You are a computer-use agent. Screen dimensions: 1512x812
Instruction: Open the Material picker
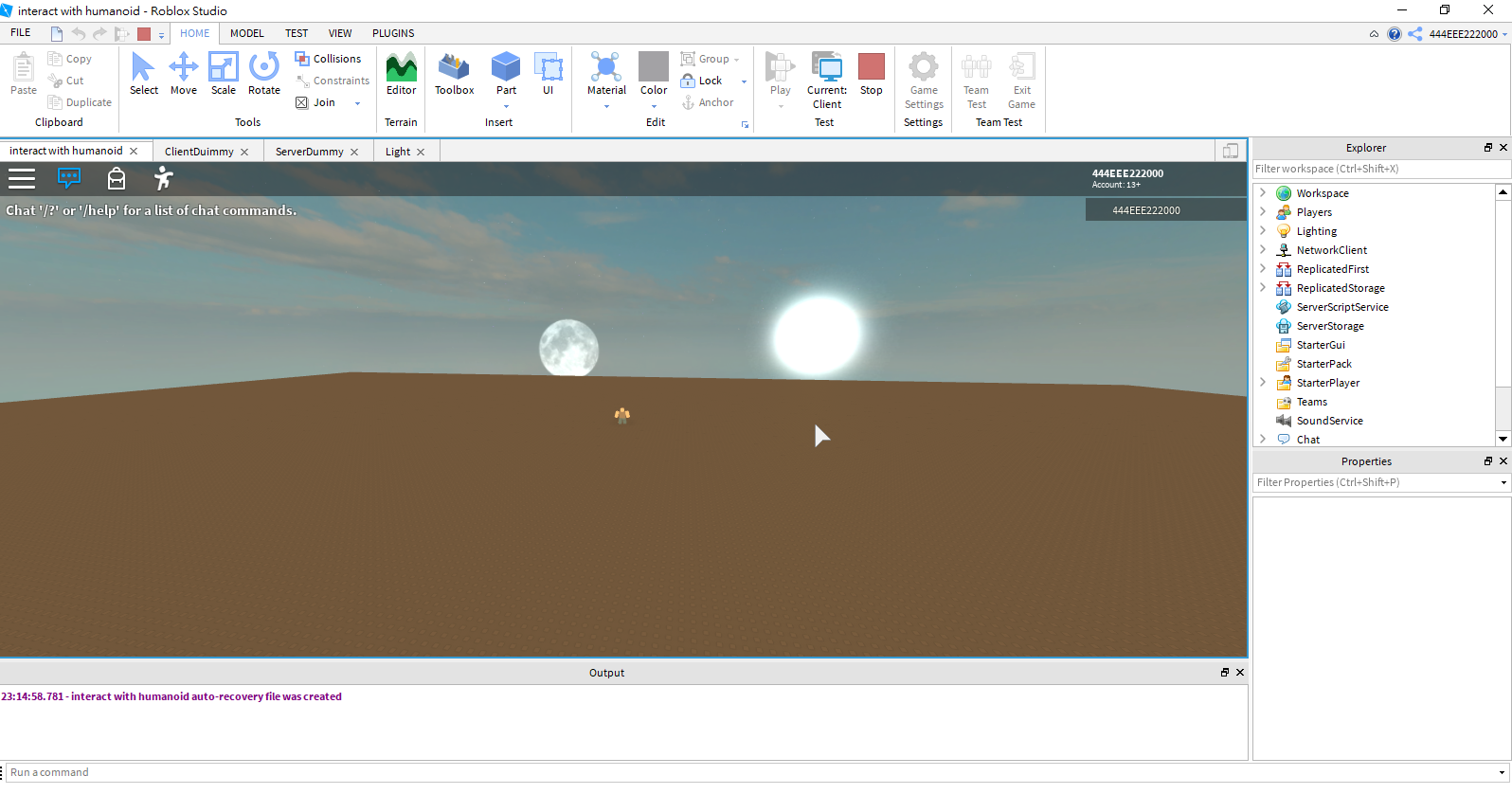[x=606, y=74]
